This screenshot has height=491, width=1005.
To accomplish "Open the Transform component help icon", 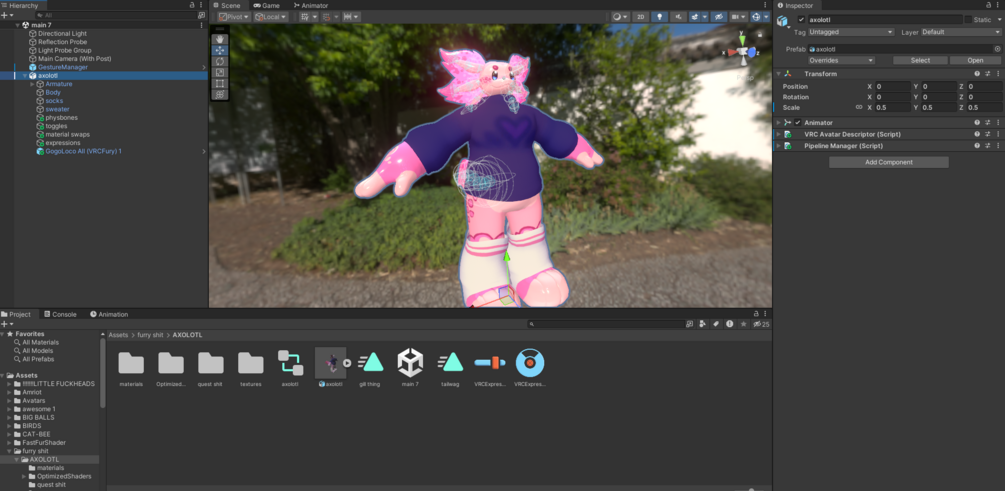I will point(977,74).
